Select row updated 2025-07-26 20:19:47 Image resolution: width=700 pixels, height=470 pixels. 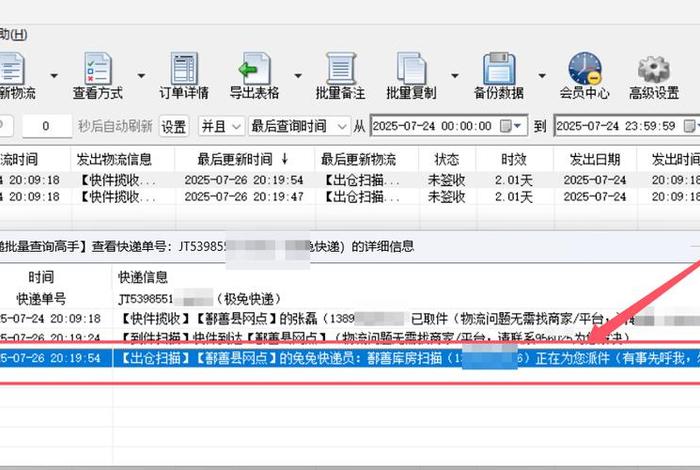pos(350,197)
